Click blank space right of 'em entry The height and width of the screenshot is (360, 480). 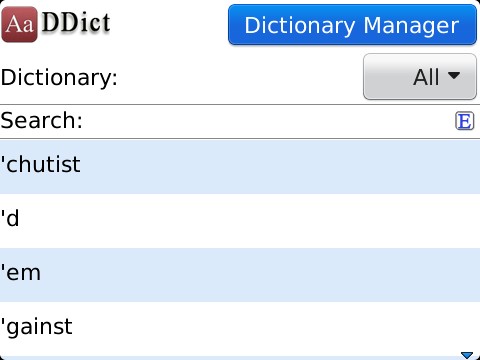click(260, 275)
